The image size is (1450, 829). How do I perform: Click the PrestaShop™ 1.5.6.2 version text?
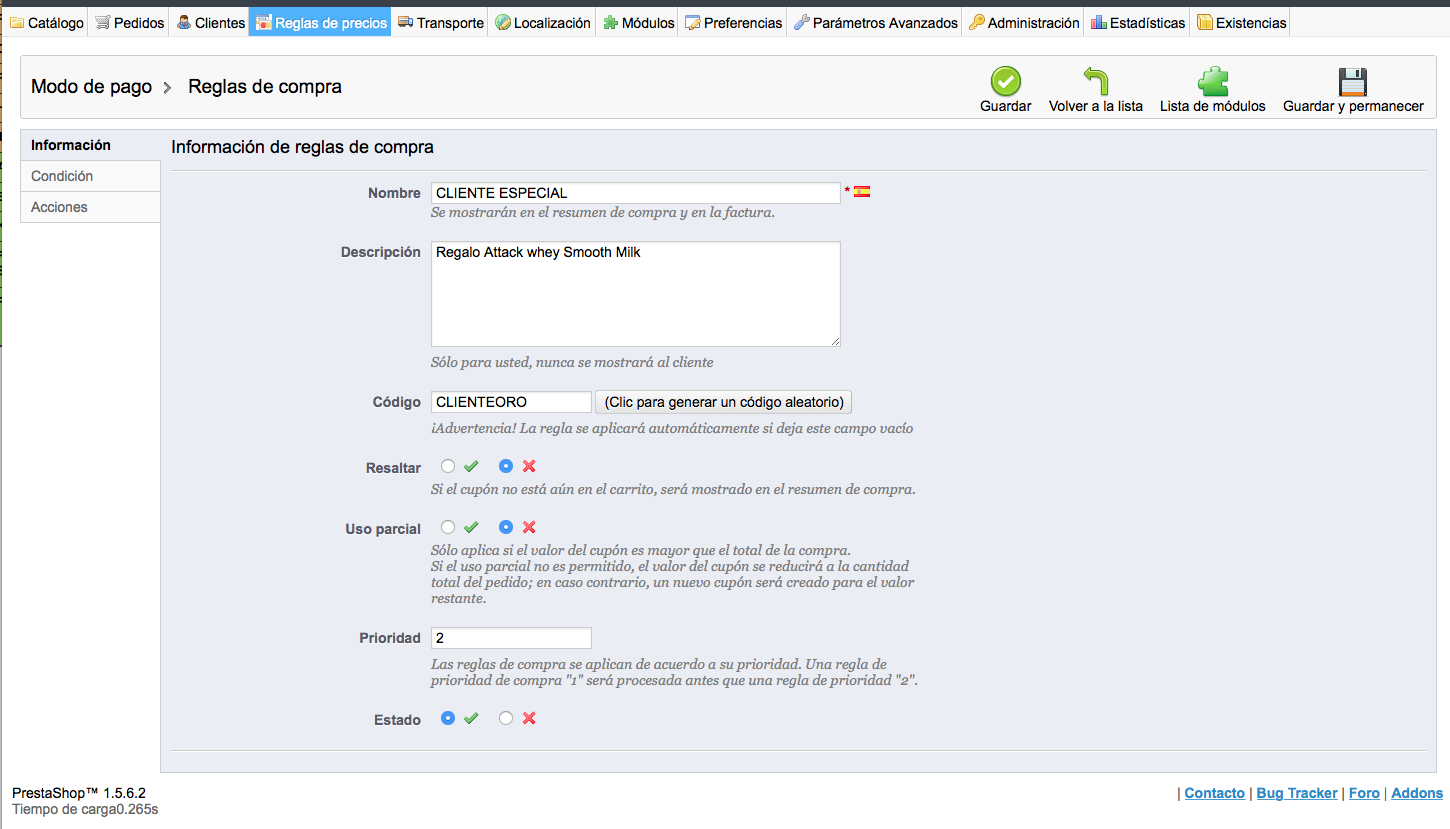point(79,793)
